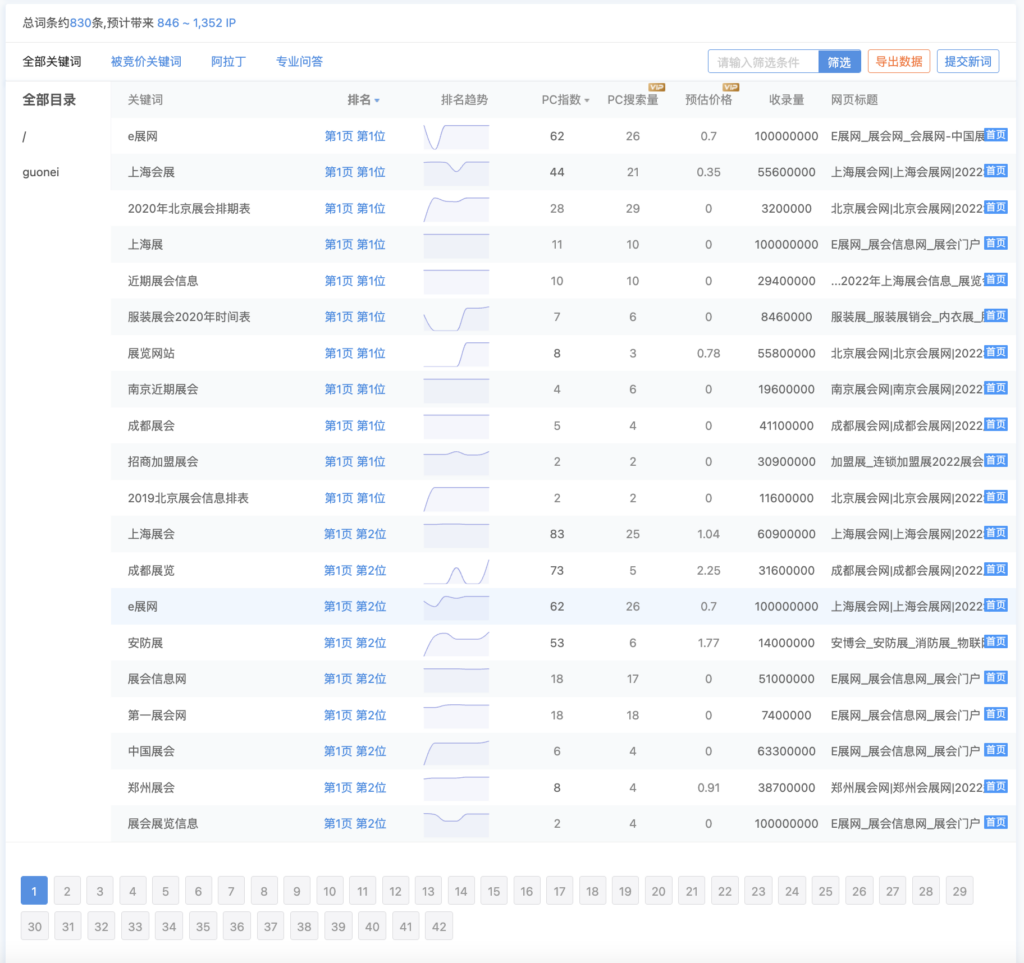Click the 首页 badge in the 安防展 row
The width and height of the screenshot is (1024, 963).
click(995, 642)
